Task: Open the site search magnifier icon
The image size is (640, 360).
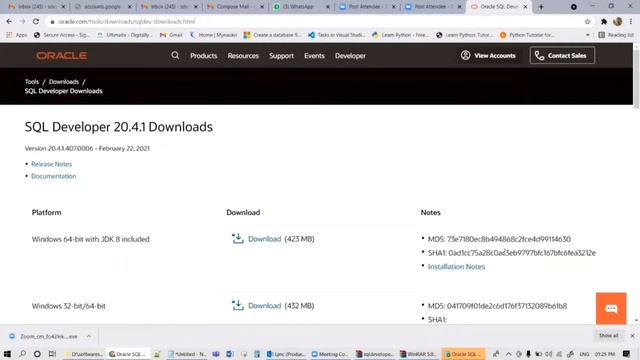Action: click(x=175, y=55)
